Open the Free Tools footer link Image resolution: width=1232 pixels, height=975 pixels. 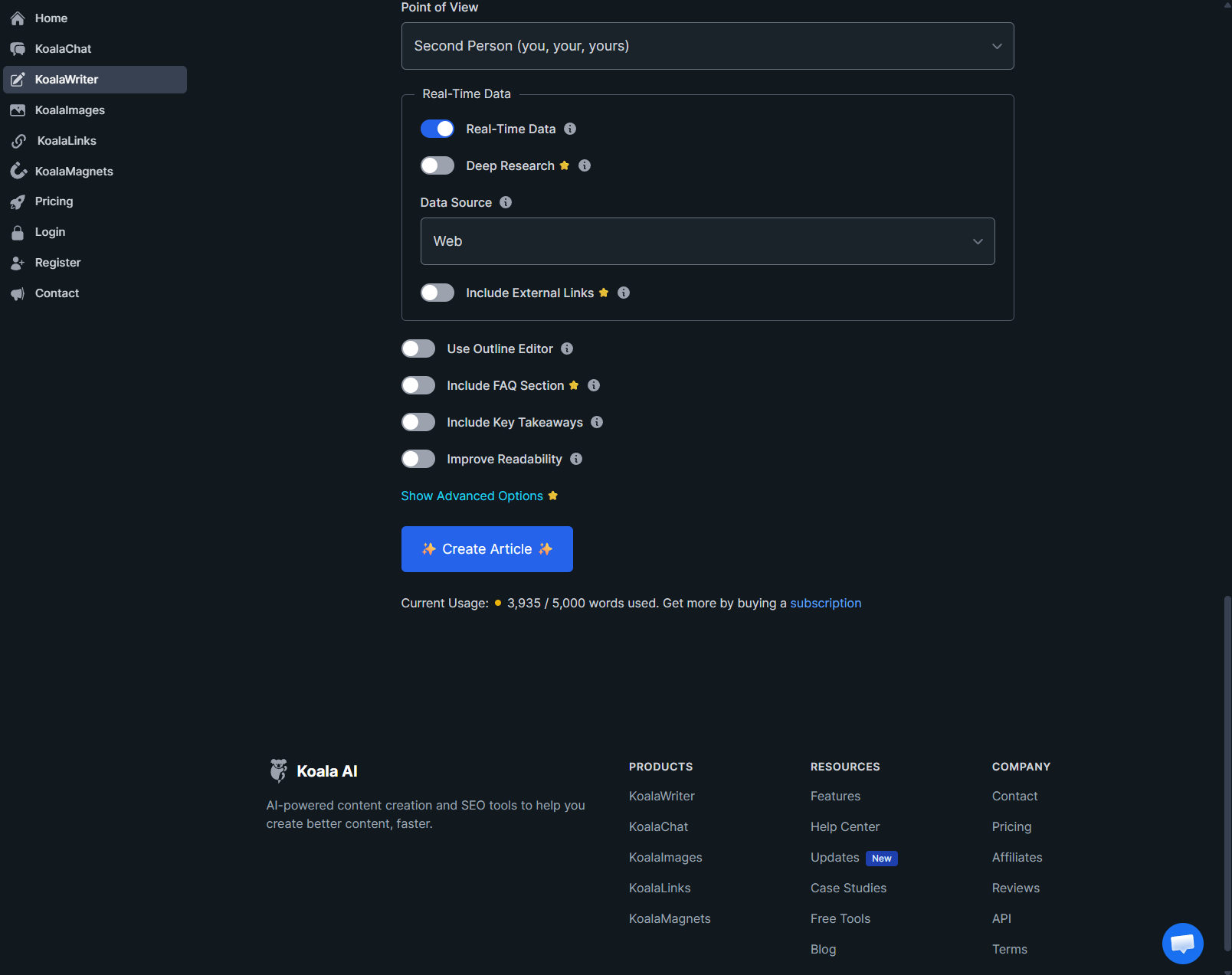tap(840, 918)
